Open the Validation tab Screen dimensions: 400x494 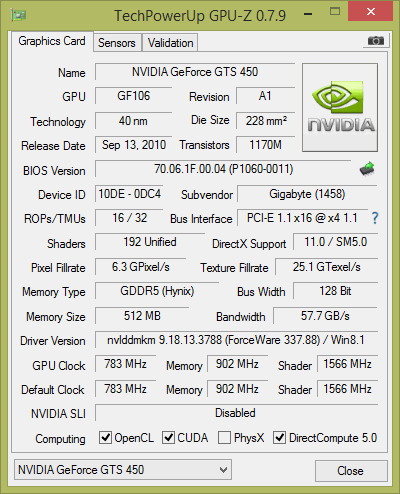pos(170,43)
